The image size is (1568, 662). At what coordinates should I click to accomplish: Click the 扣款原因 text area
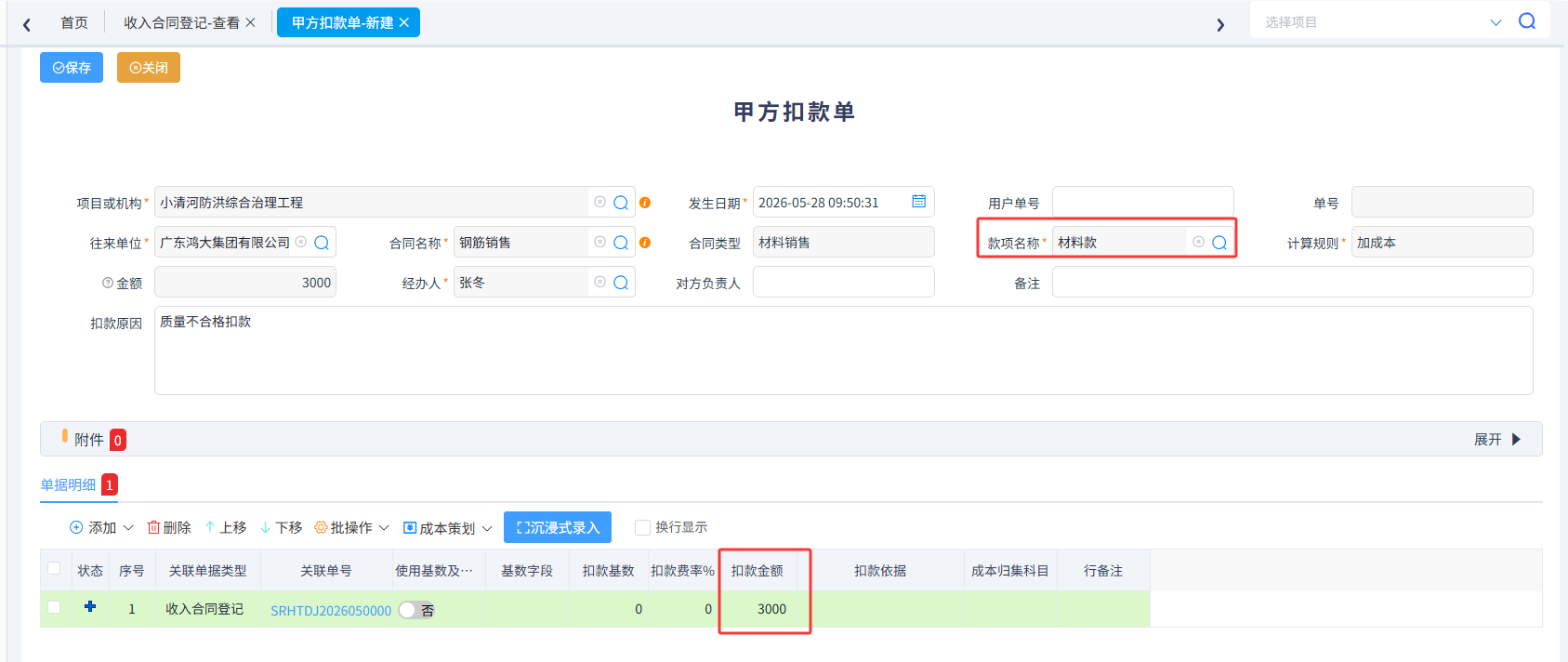[x=843, y=351]
